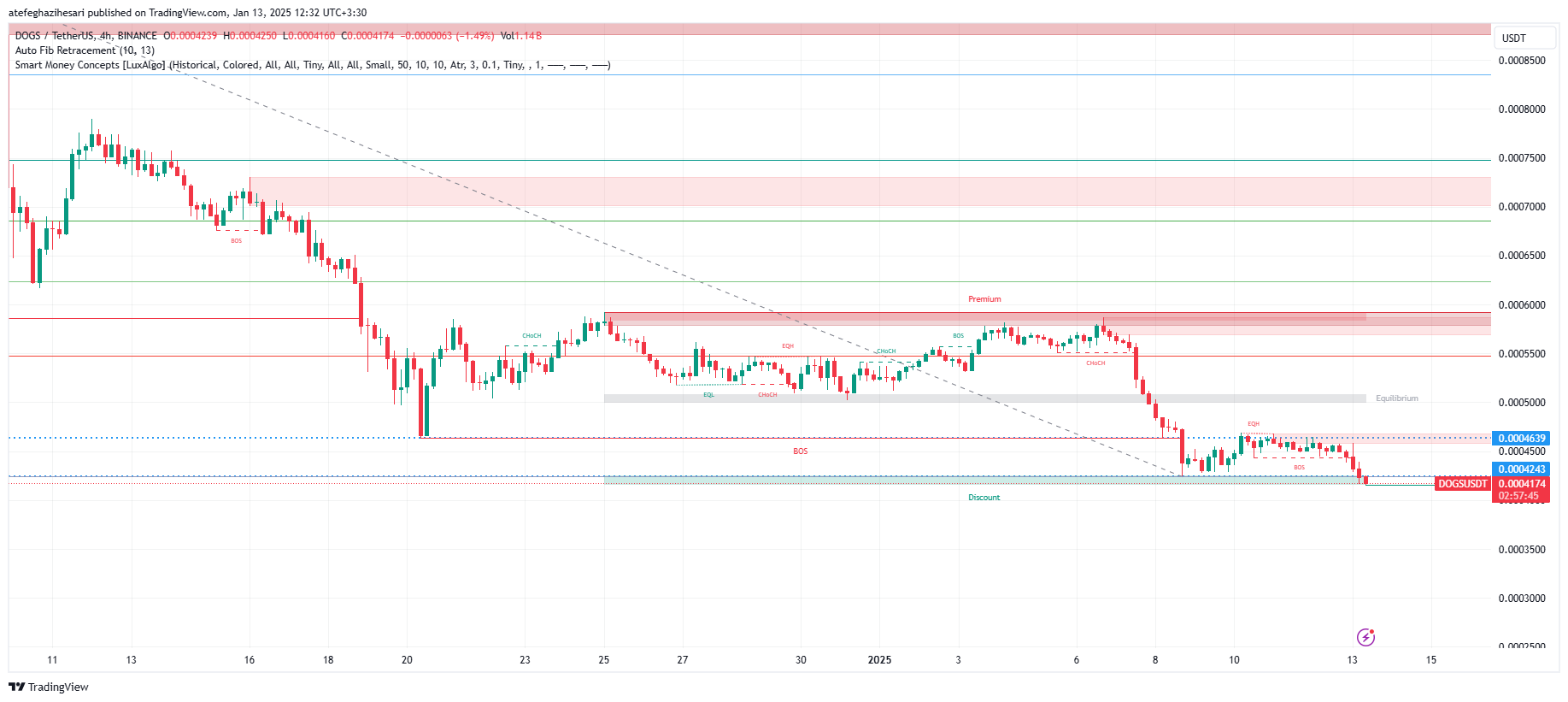Click the 23 date on time axis
The image size is (1568, 702).
[x=525, y=660]
